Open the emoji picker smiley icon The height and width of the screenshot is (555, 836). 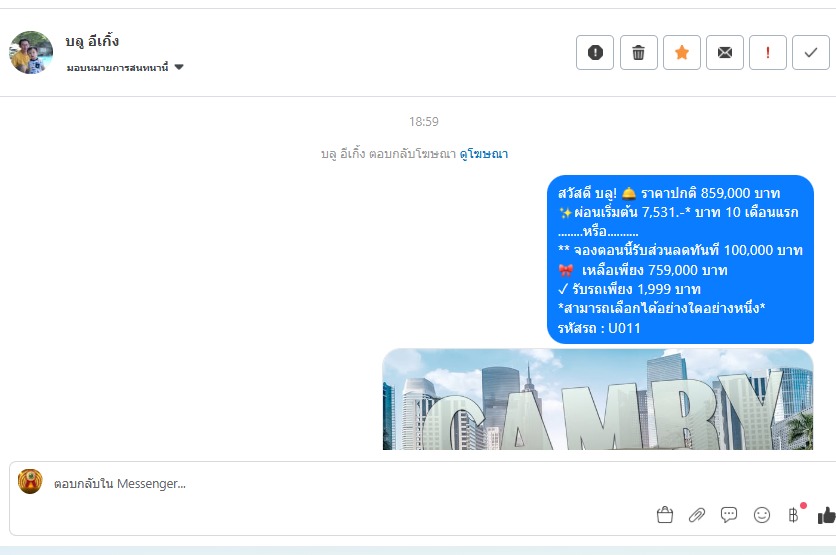click(762, 514)
